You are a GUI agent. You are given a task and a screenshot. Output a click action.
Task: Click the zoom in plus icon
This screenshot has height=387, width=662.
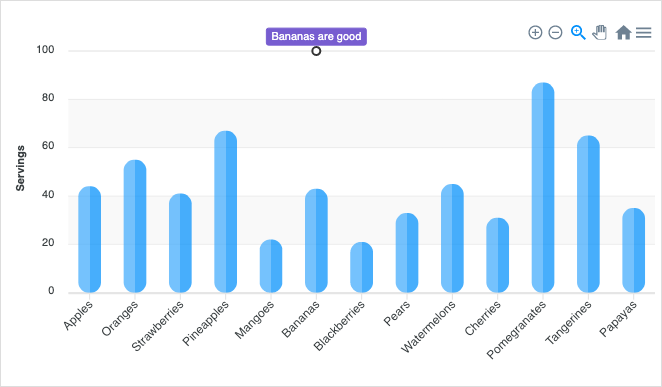(x=535, y=32)
